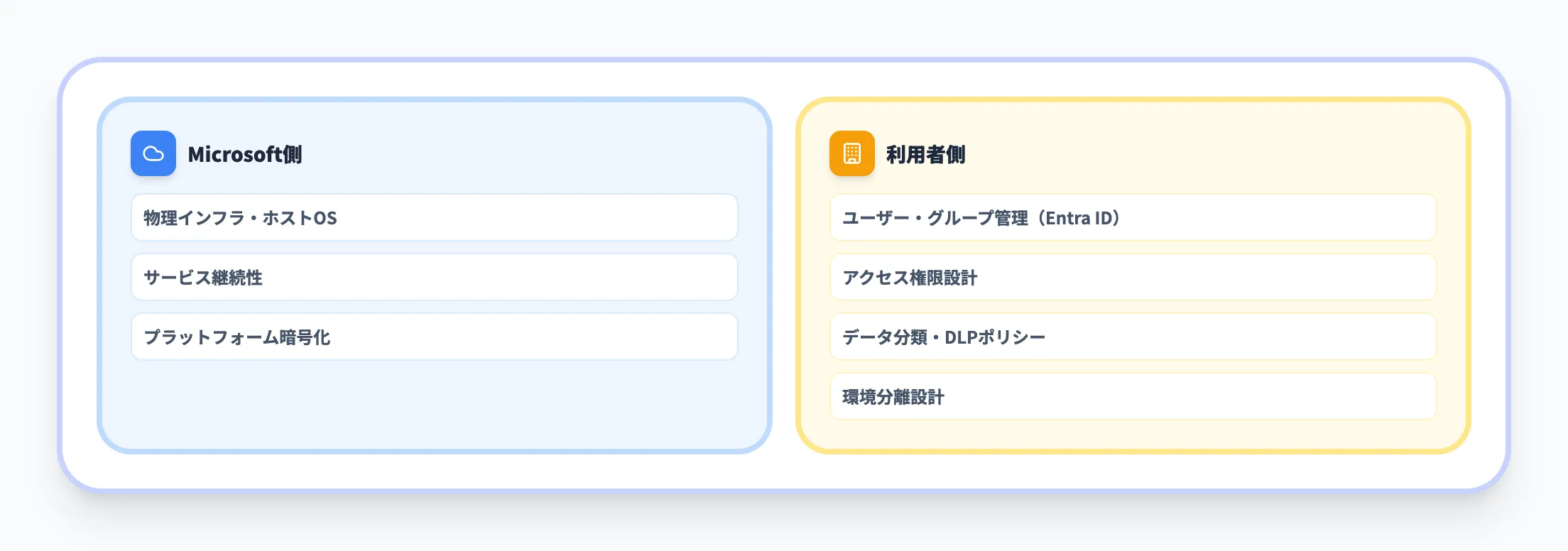Click the DLPポリシー text
Image resolution: width=1568 pixels, height=551 pixels.
coord(994,337)
